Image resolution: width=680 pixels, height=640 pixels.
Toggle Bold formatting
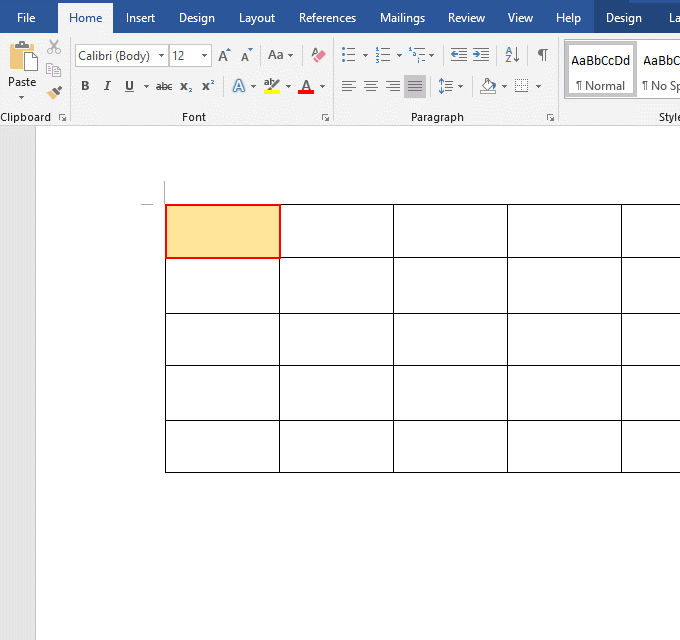click(x=85, y=87)
